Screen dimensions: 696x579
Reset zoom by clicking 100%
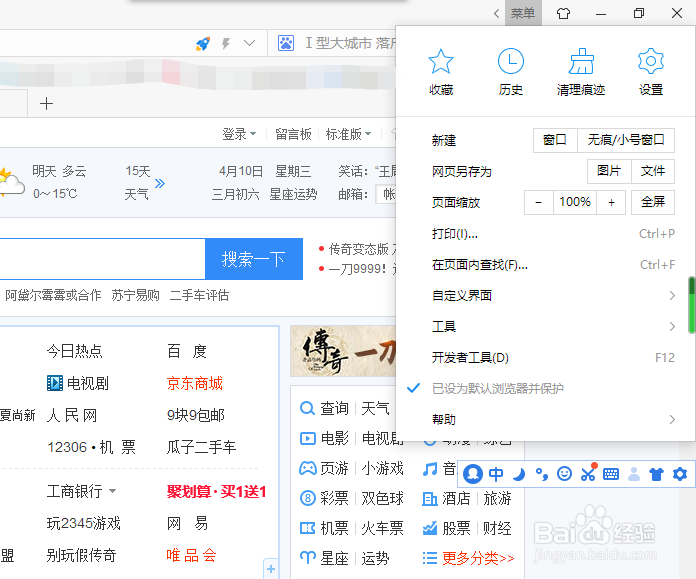tap(575, 202)
